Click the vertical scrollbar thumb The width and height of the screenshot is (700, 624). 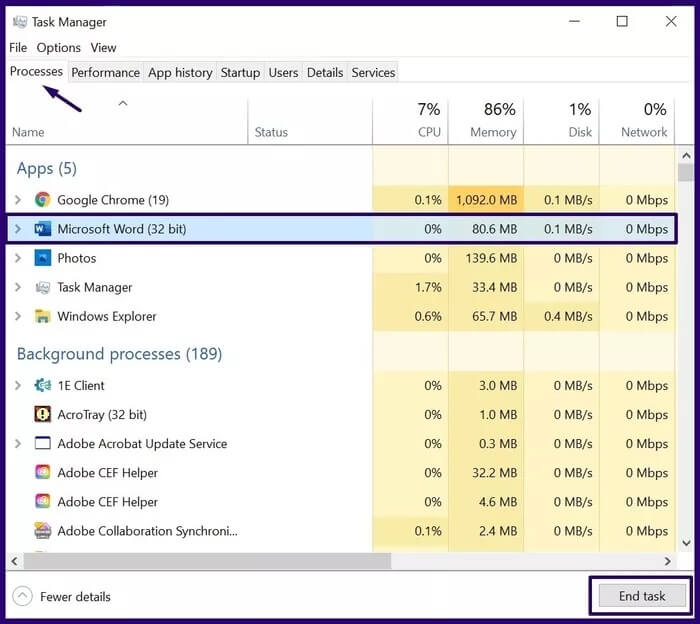[686, 172]
